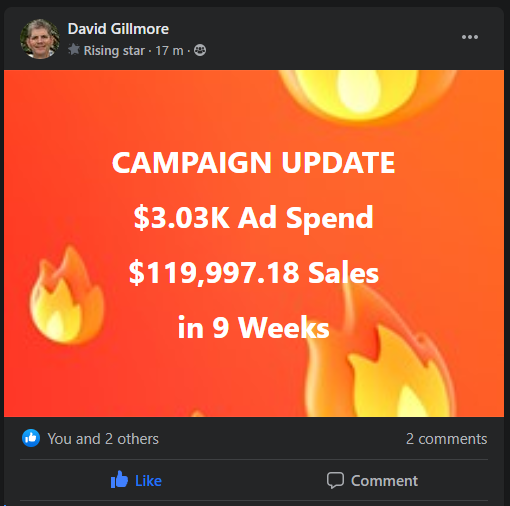Click the $119,997.18 Sales text in image
Viewport: 510px width, 506px height.
pos(254,273)
